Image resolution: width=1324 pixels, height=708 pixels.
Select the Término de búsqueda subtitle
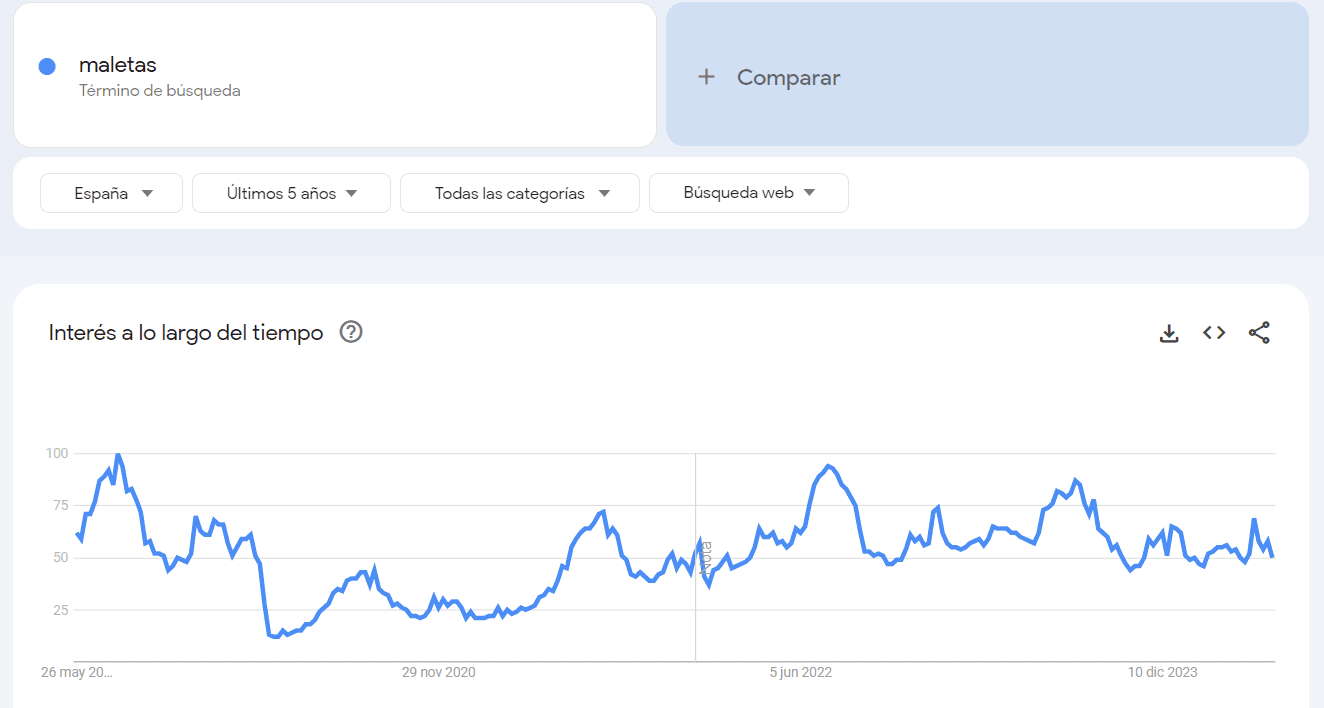(x=160, y=91)
